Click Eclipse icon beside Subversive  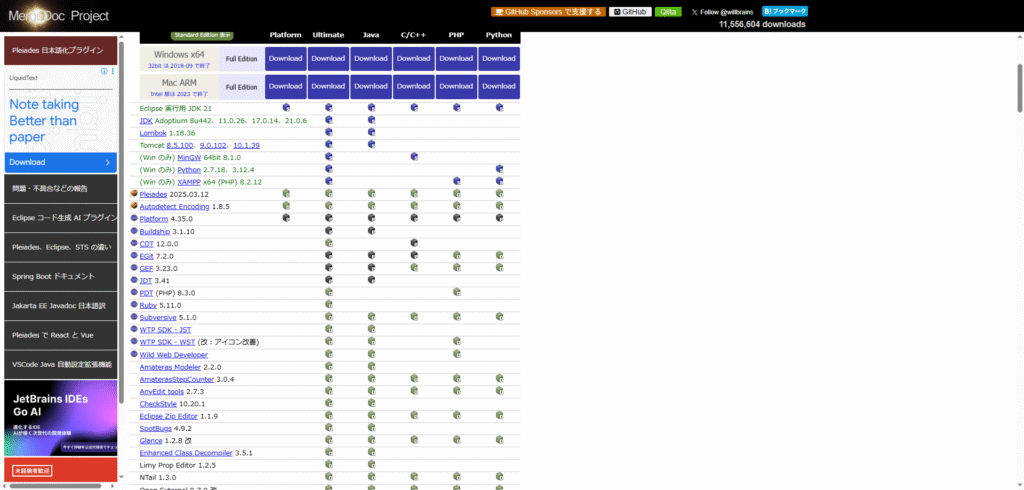(134, 317)
